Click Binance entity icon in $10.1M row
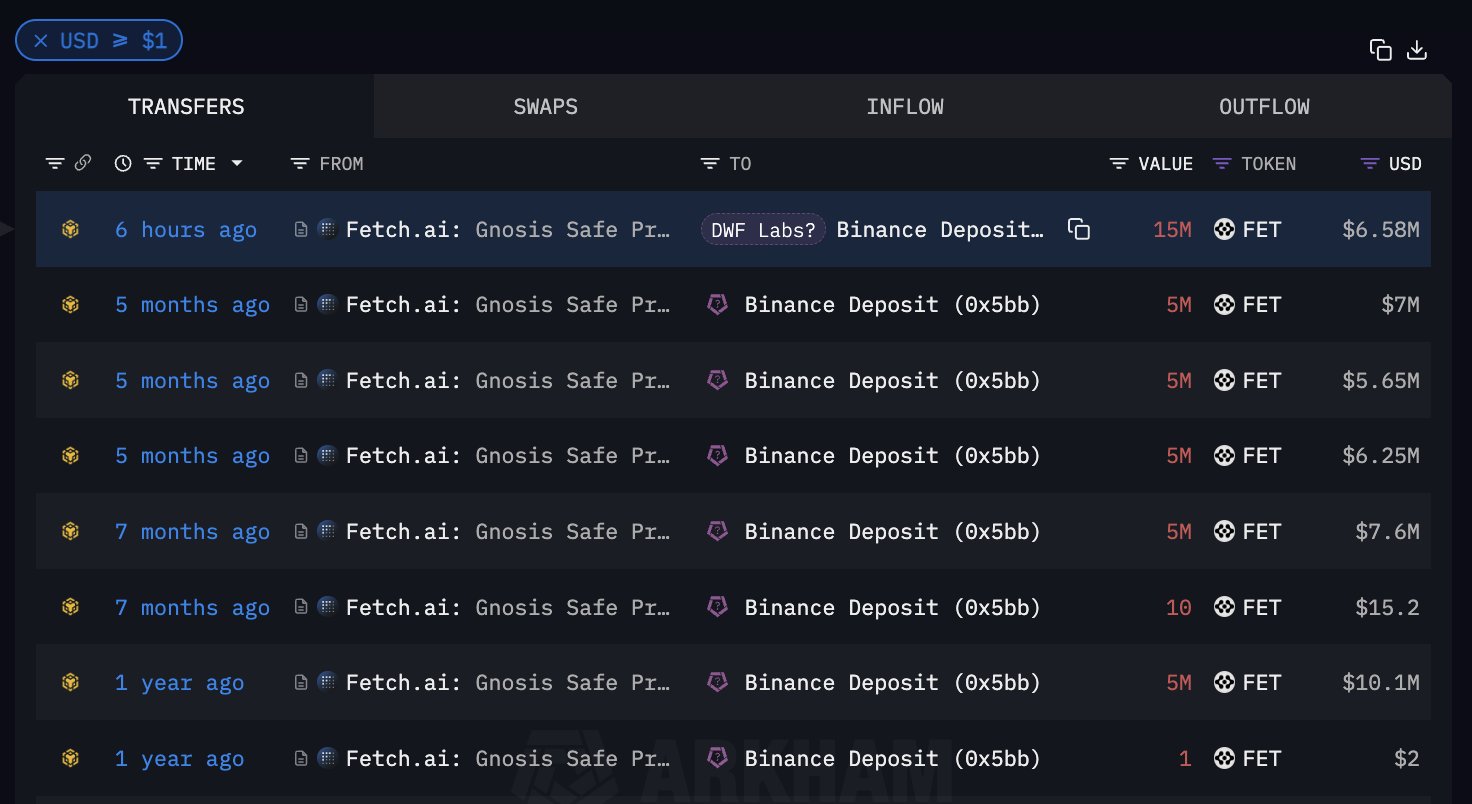This screenshot has width=1472, height=804. [x=717, y=682]
